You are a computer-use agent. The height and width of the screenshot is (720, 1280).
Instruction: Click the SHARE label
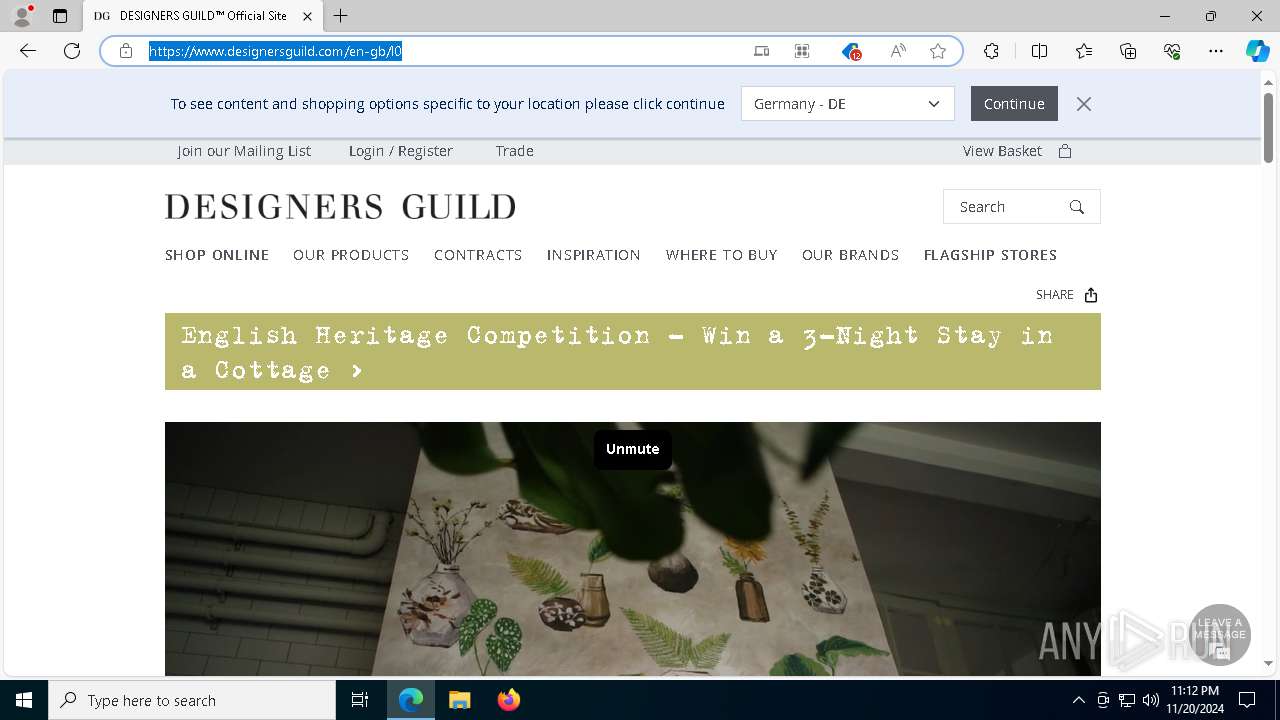tap(1055, 295)
